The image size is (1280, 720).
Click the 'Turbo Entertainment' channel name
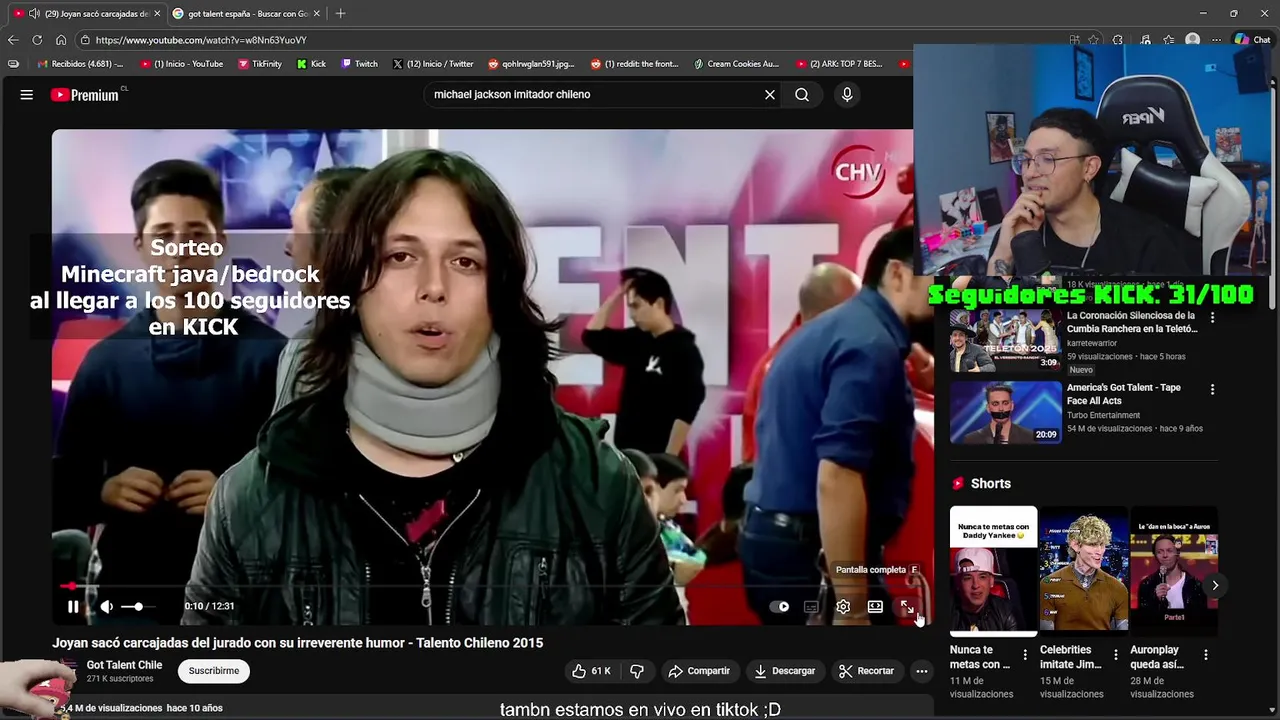[x=1103, y=415]
